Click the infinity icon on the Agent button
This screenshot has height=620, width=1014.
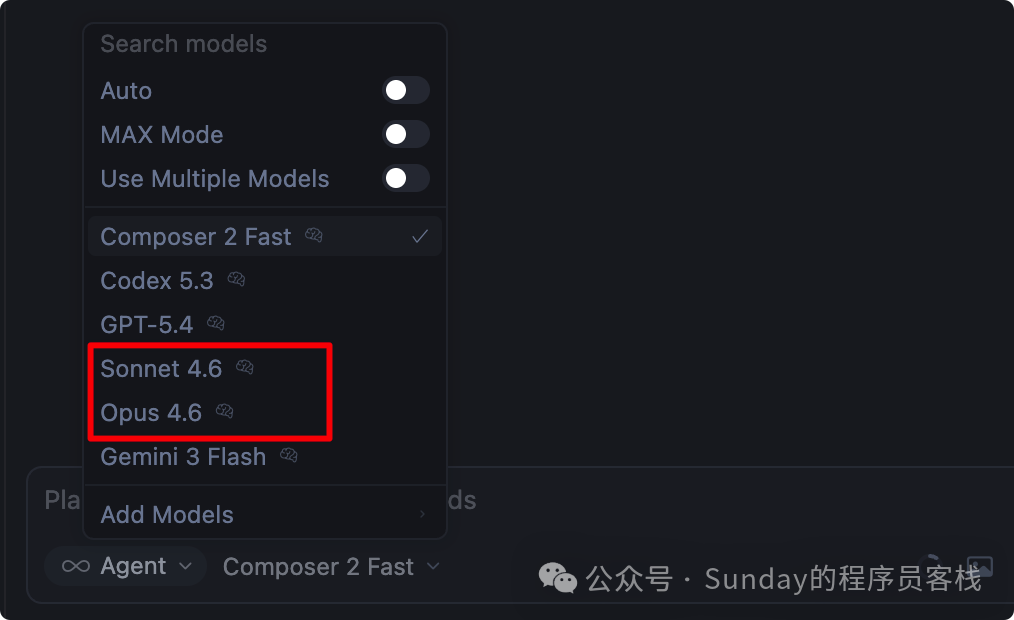(76, 567)
